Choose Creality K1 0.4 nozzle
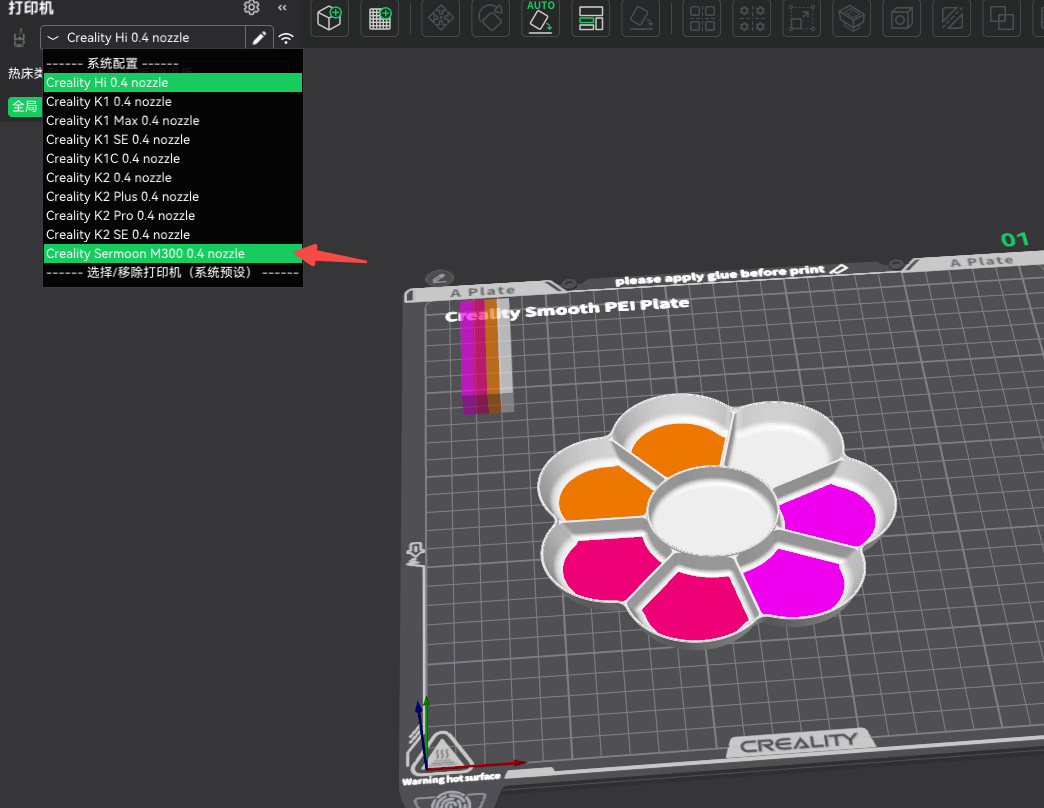Screen dimensions: 1044x808 [x=172, y=102]
